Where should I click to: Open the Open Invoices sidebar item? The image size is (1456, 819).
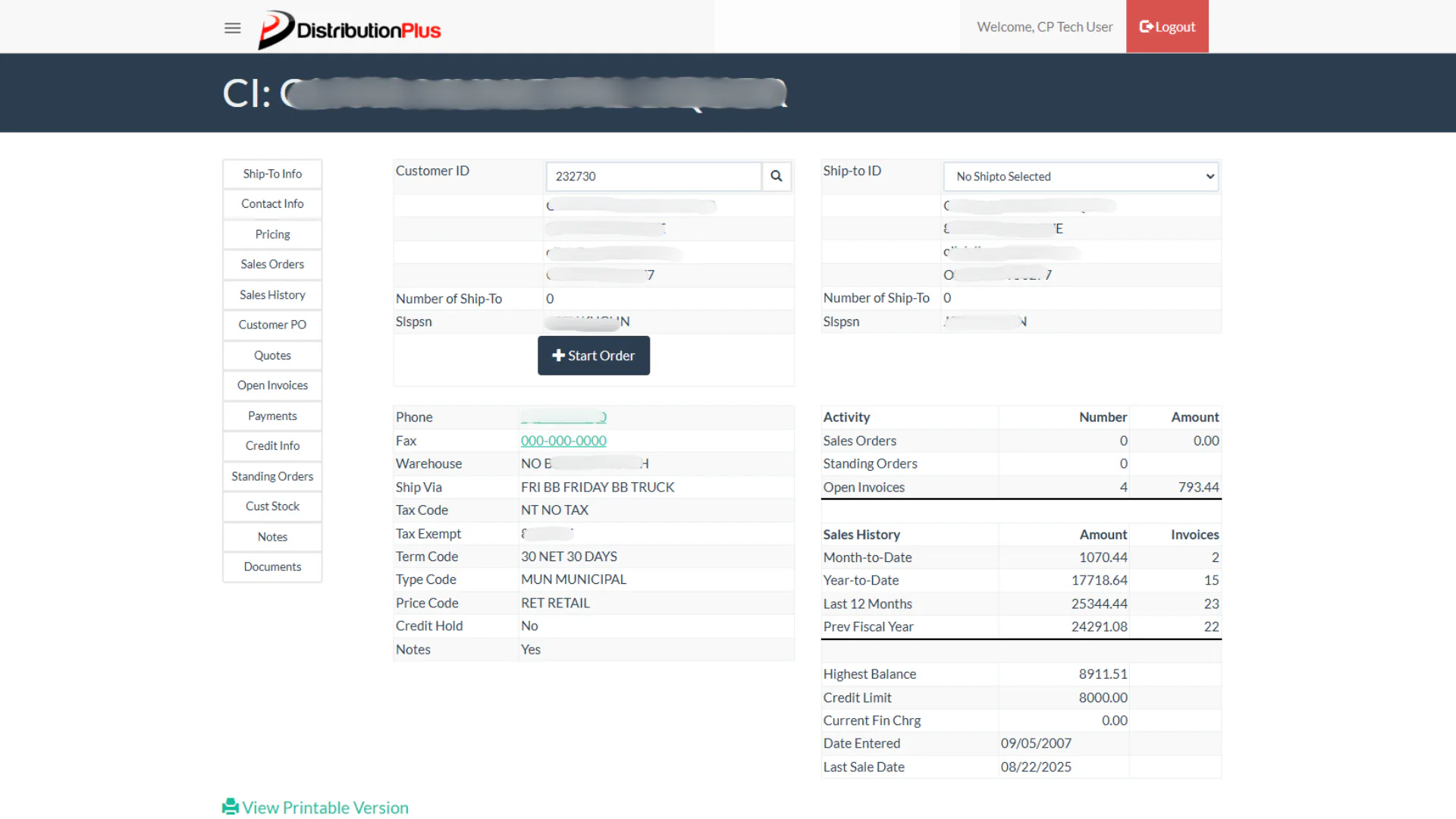click(x=272, y=385)
